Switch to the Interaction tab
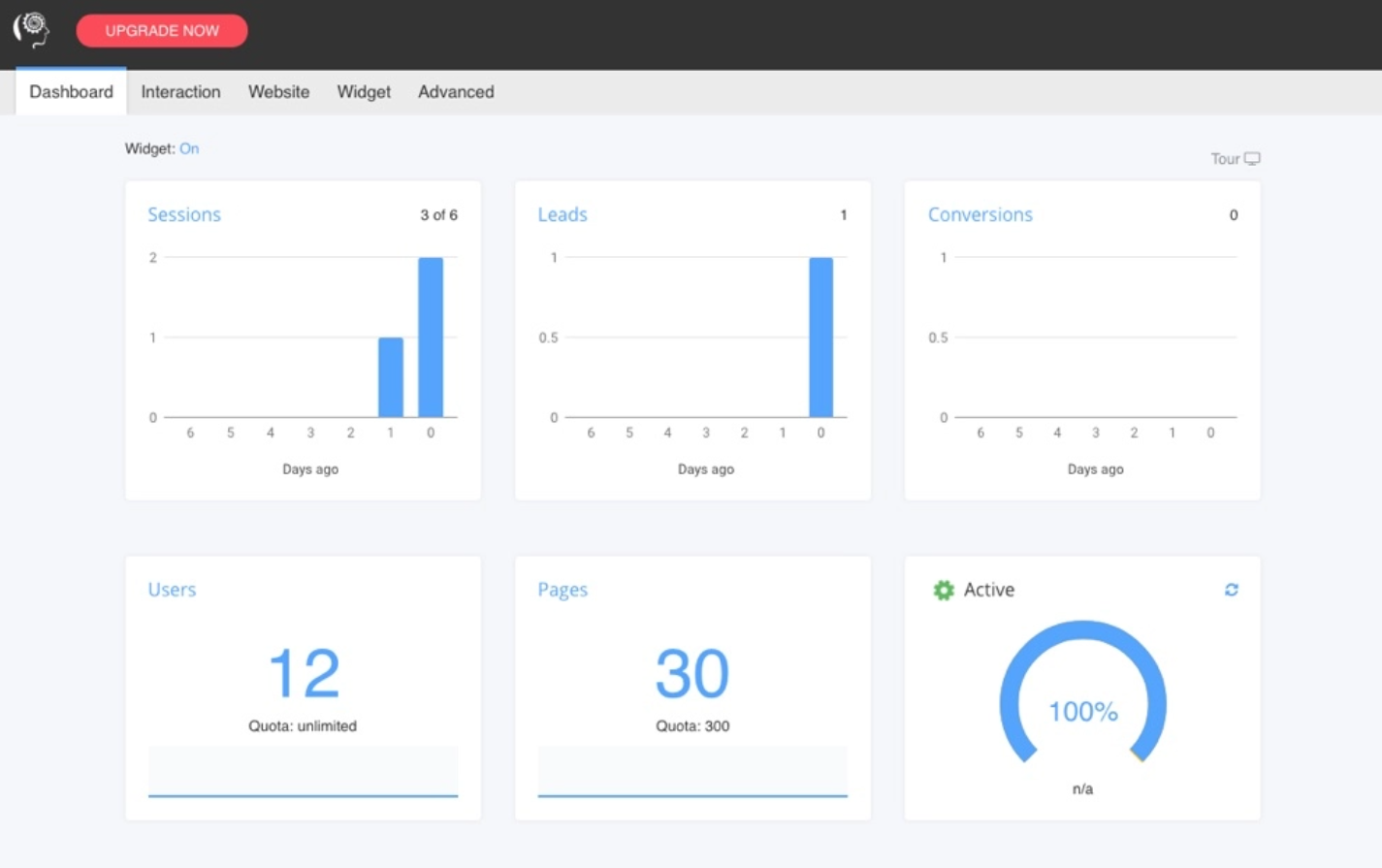Screen dimensions: 1382x868 (180, 91)
